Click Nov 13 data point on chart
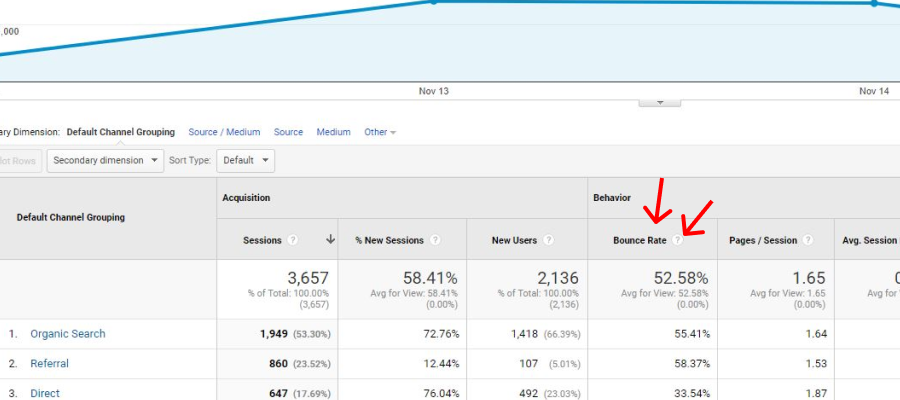 [x=434, y=2]
